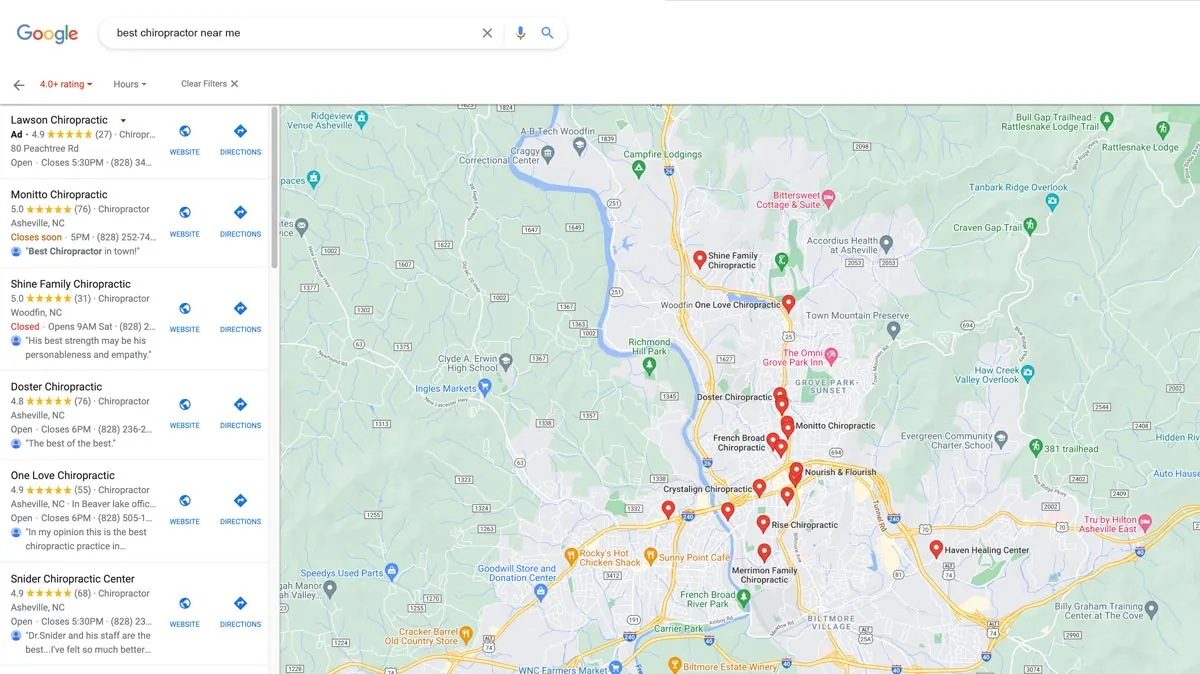1200x674 pixels.
Task: Click the Clyde A. Erwin High School marker
Action: pyautogui.click(x=506, y=361)
